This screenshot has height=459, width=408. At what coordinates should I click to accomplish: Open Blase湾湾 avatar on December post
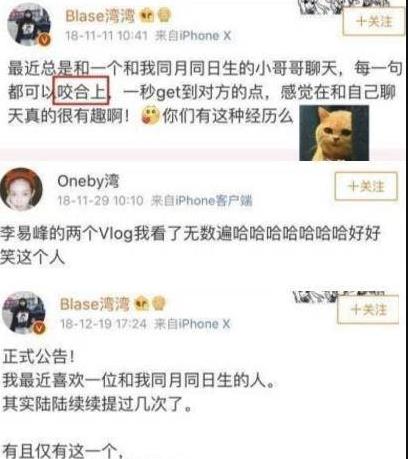[24, 312]
